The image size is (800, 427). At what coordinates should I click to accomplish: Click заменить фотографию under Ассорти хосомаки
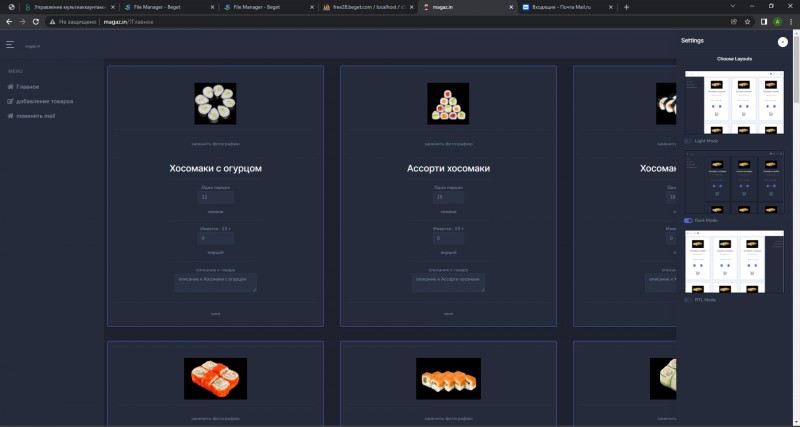pyautogui.click(x=448, y=144)
